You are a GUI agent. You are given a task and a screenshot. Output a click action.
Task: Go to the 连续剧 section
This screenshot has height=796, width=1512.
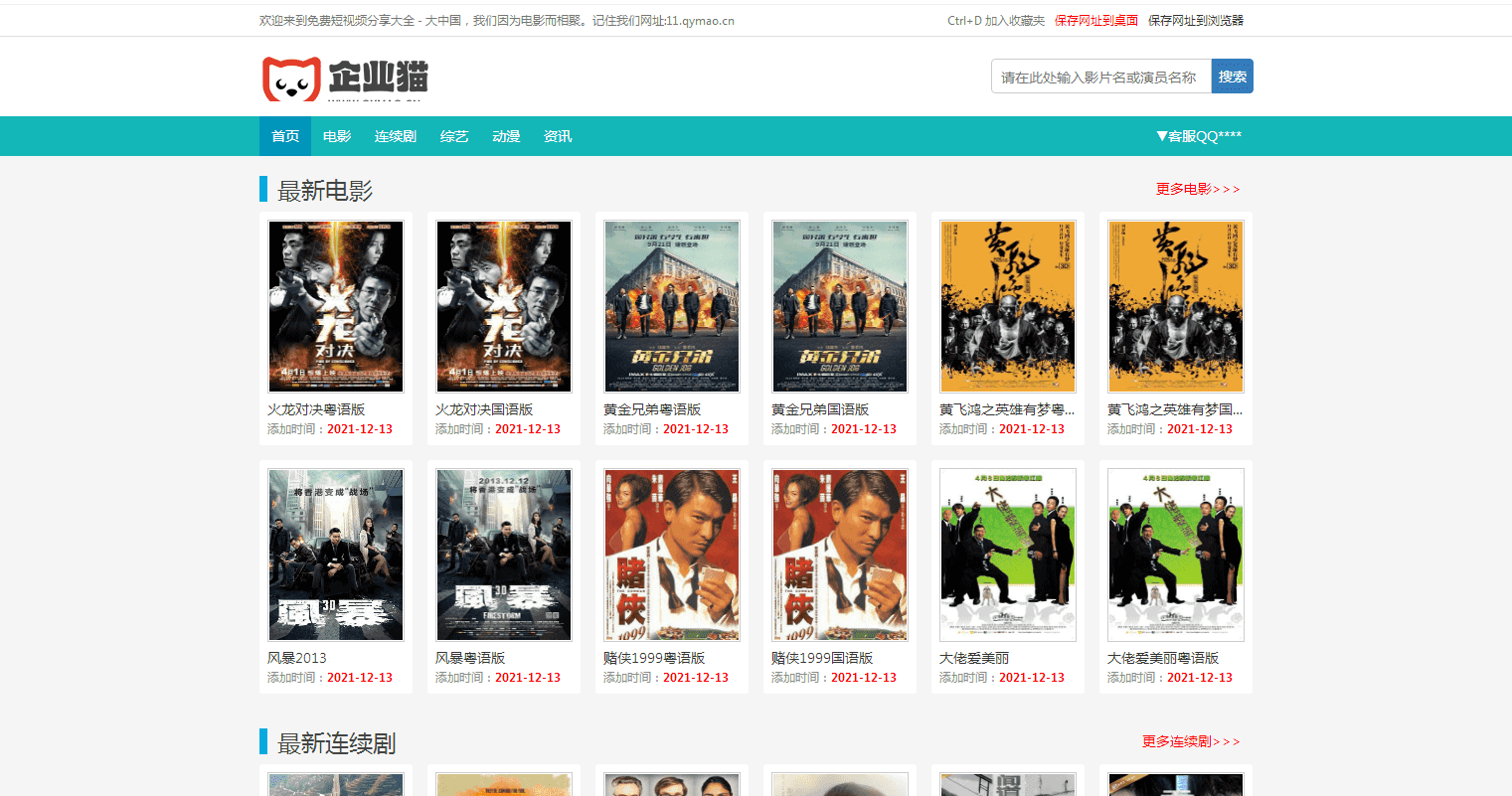[x=395, y=136]
